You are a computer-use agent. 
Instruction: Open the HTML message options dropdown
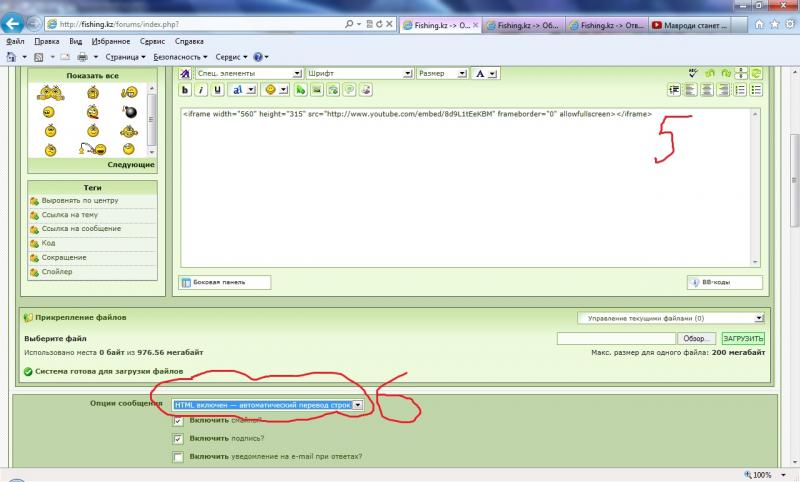357,405
